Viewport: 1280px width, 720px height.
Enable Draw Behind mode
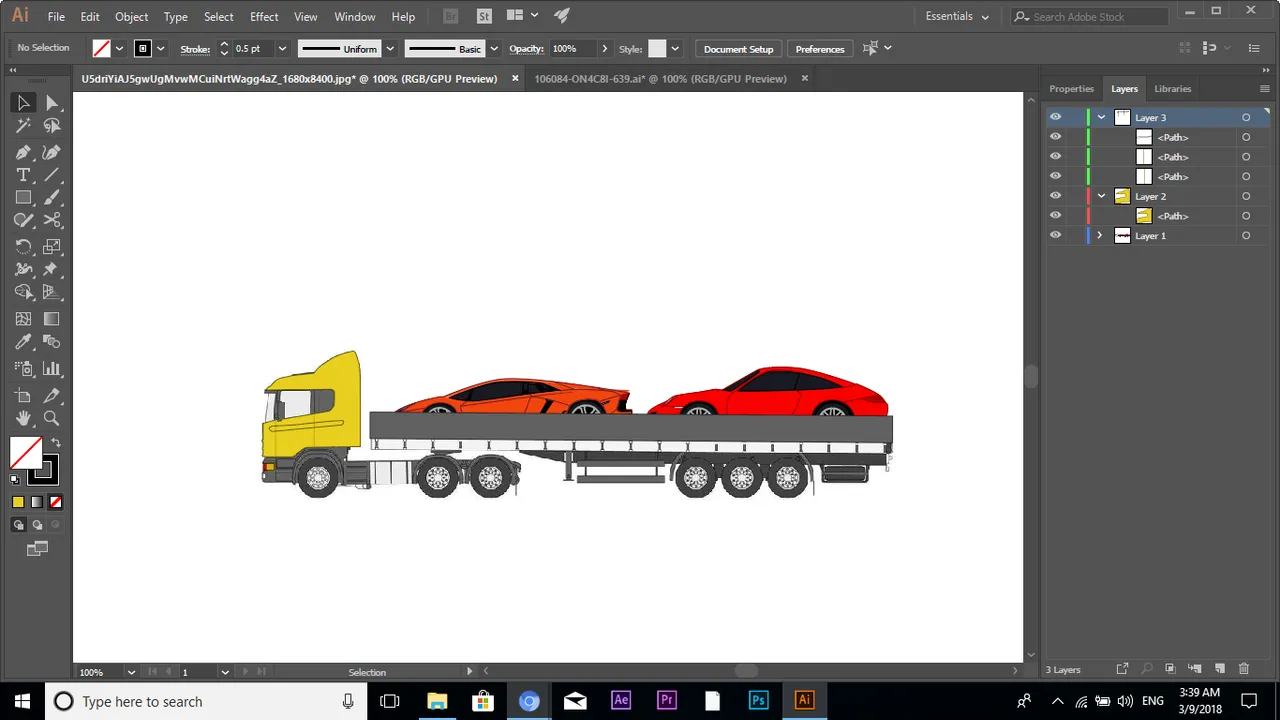pos(38,525)
